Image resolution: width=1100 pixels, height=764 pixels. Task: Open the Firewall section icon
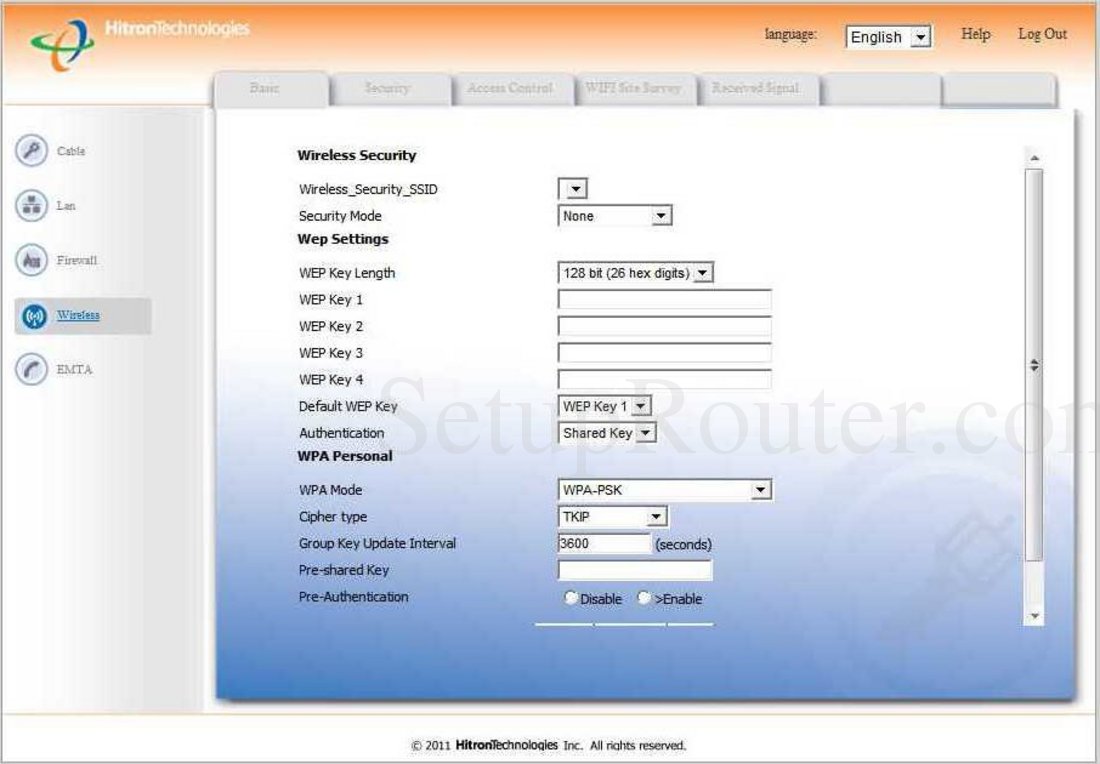coord(31,261)
